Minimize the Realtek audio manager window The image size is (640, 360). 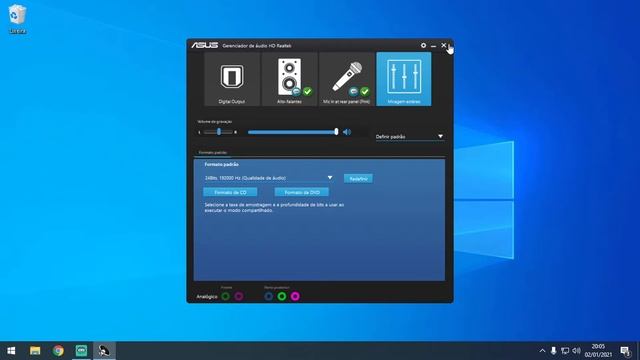[433, 46]
